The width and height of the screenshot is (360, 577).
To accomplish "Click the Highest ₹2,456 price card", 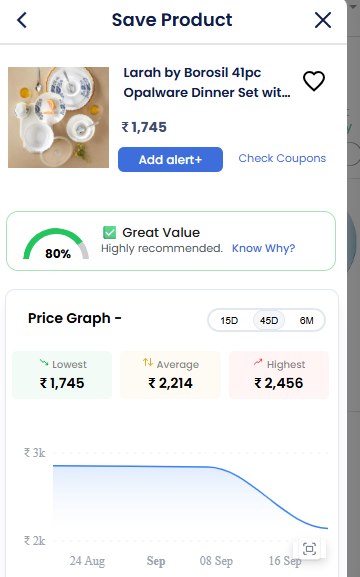I will [x=279, y=375].
